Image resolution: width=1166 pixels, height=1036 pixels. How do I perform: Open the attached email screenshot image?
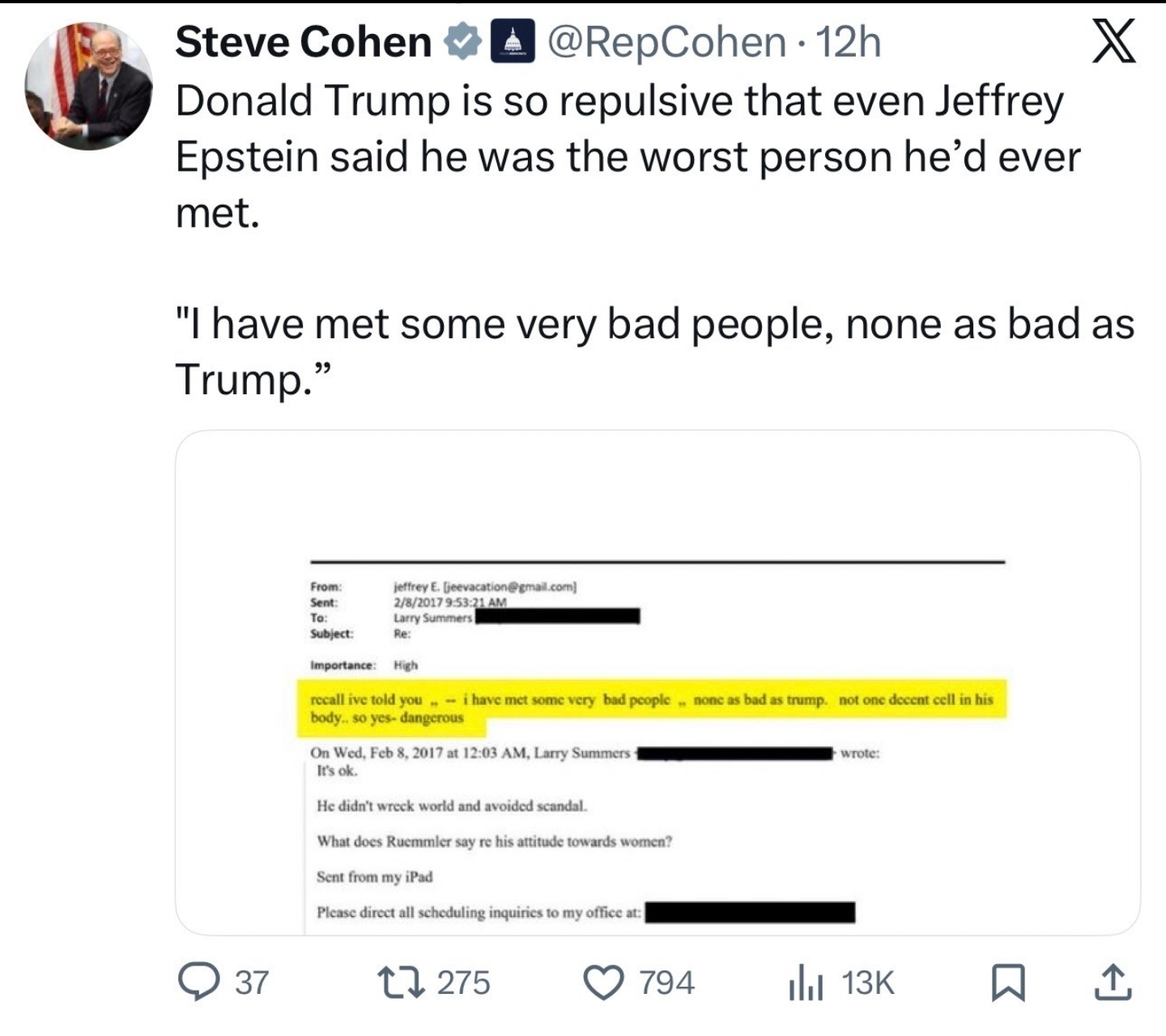coord(657,682)
